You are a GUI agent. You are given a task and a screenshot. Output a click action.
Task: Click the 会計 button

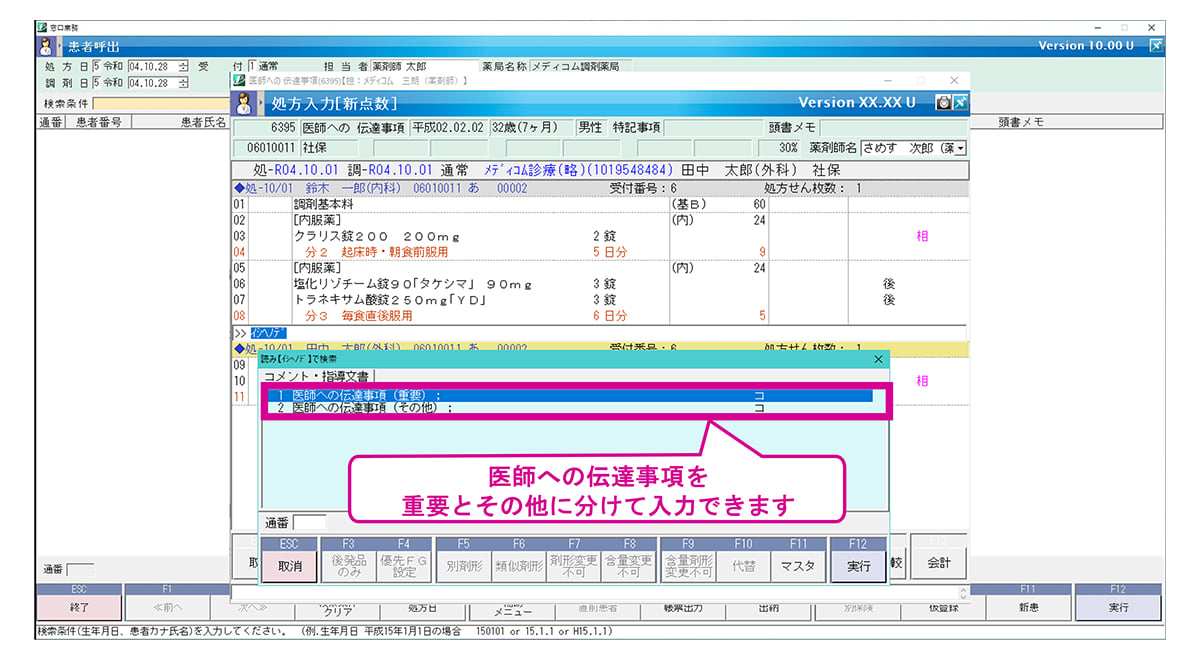939,563
